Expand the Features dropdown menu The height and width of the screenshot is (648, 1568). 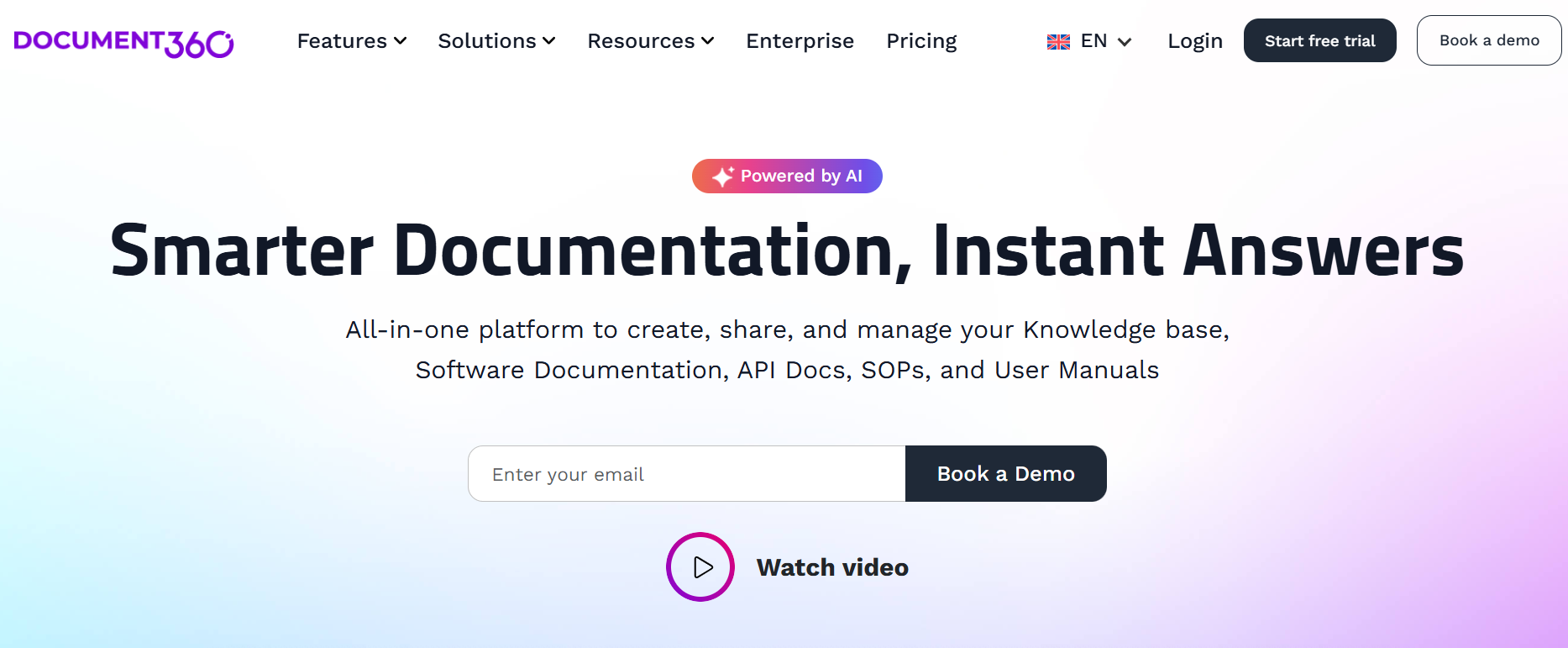click(x=352, y=41)
